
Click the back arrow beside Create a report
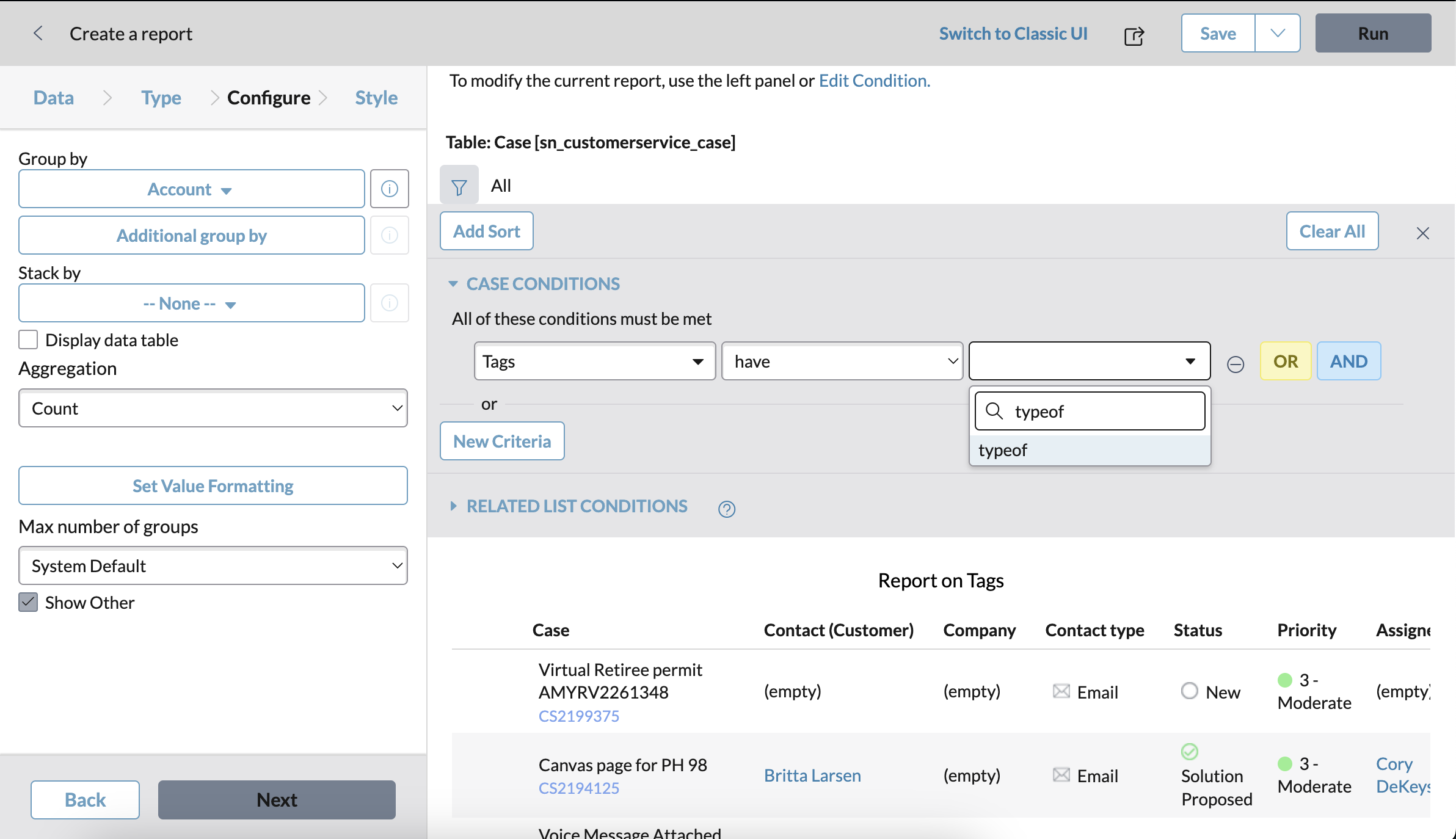38,34
